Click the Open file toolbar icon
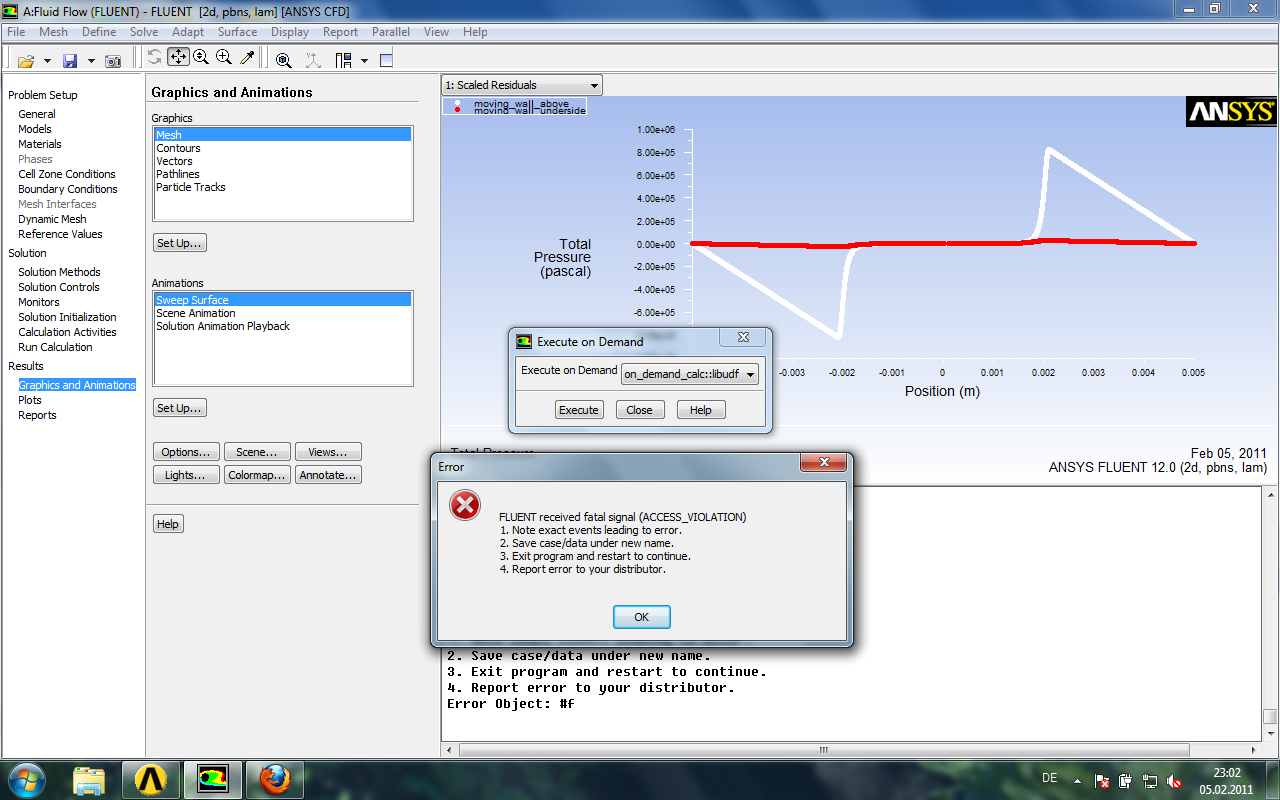This screenshot has width=1280, height=800. click(26, 61)
